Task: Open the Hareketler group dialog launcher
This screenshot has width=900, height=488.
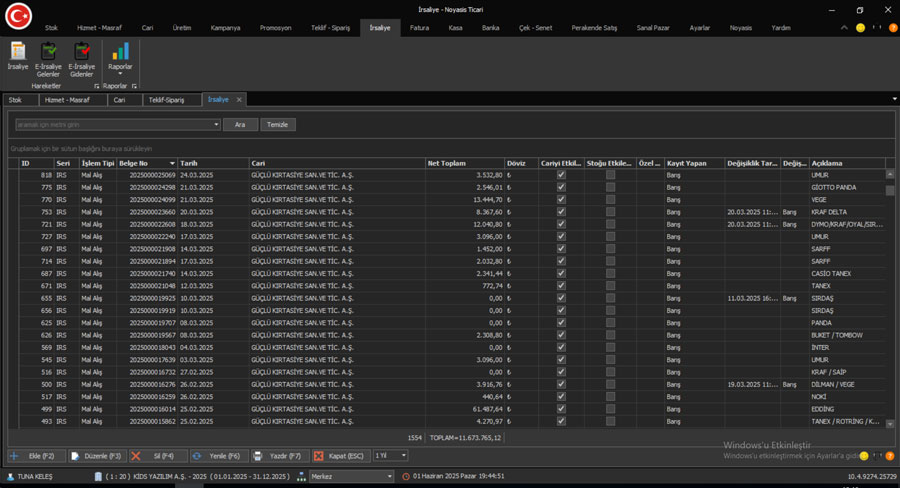Action: pyautogui.click(x=96, y=86)
